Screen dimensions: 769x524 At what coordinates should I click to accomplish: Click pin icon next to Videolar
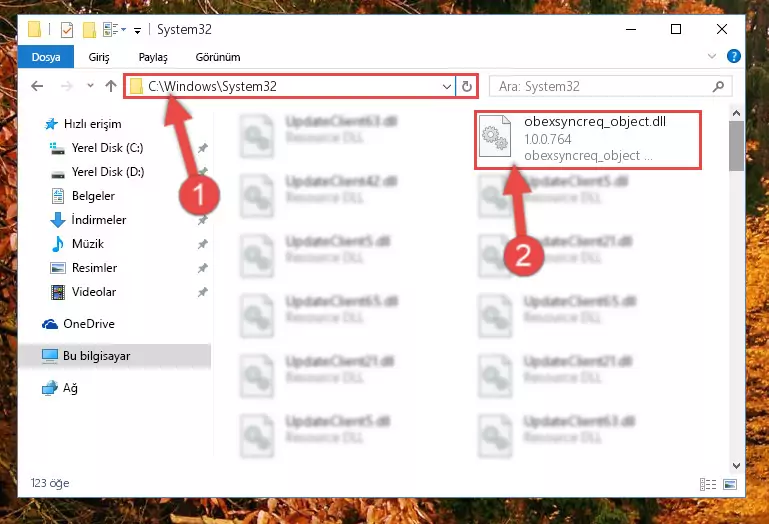pos(203,292)
